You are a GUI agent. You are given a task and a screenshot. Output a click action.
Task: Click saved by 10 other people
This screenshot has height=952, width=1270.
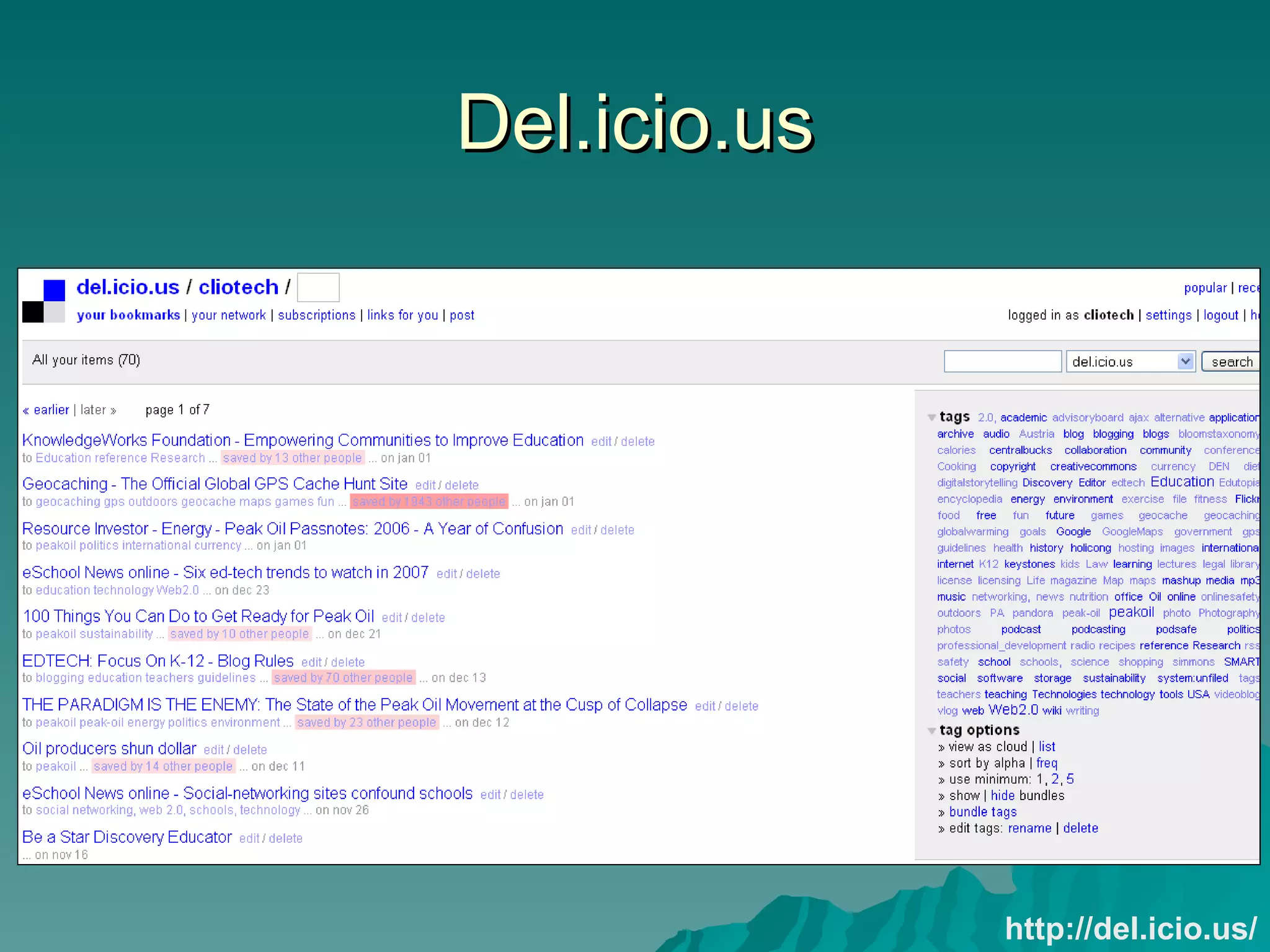click(x=239, y=634)
